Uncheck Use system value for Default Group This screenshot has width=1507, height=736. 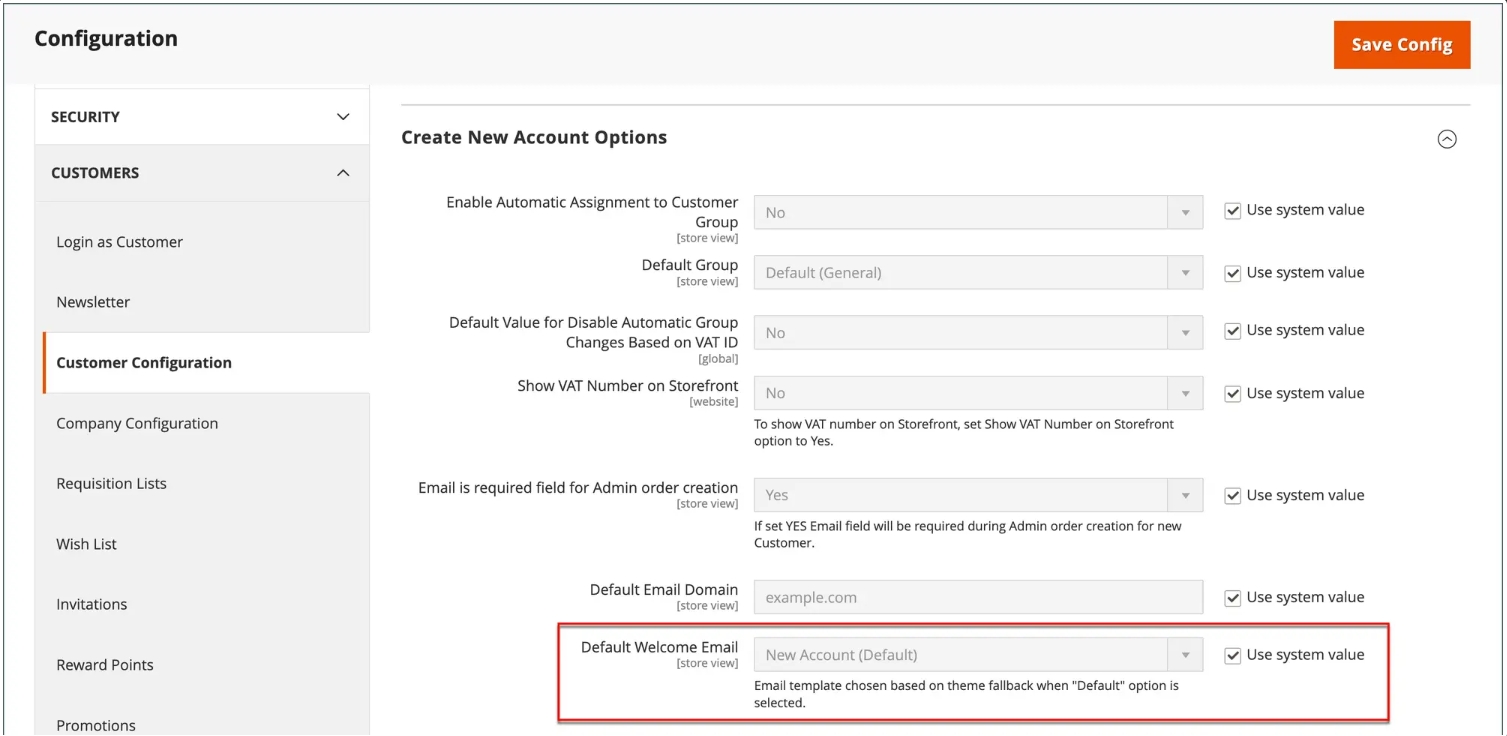1232,273
